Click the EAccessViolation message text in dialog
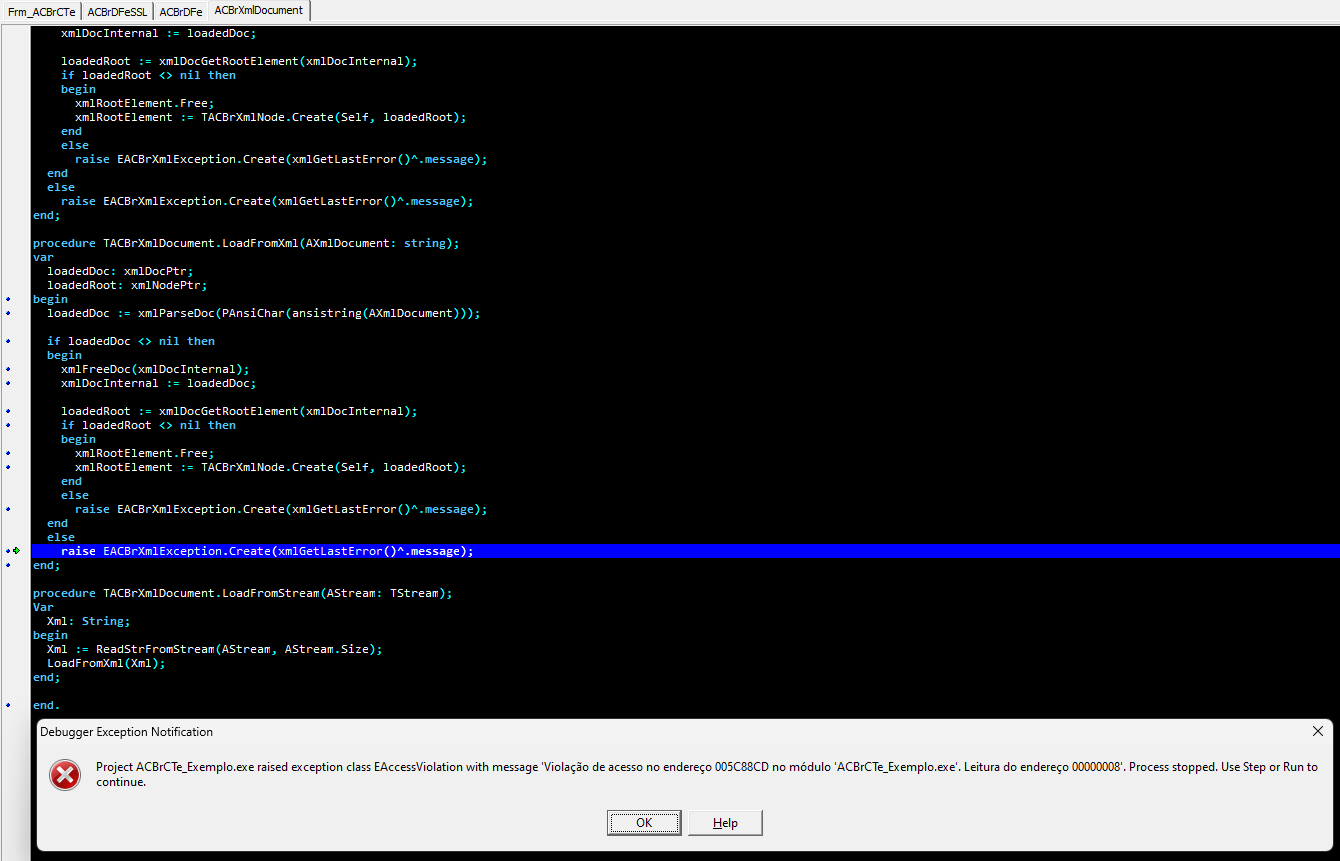Screen dimensions: 1340x861 tap(707, 775)
